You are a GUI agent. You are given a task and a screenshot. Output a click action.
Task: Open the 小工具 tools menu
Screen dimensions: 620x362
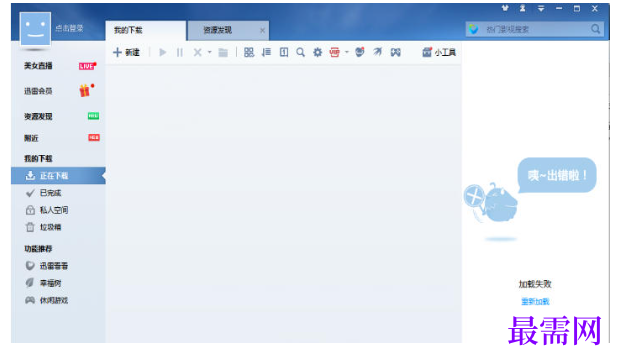[439, 52]
